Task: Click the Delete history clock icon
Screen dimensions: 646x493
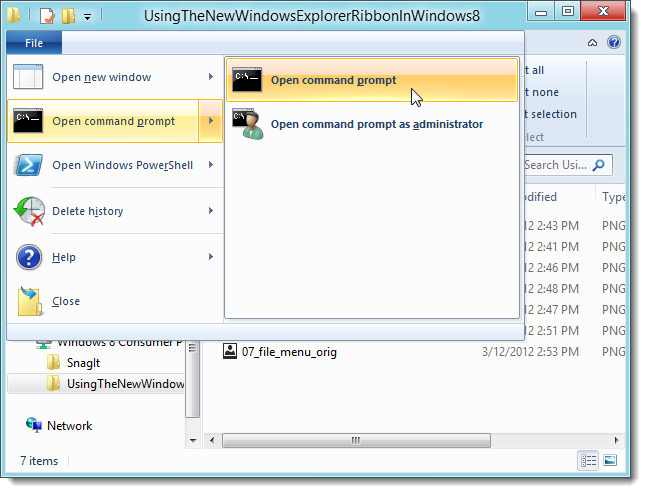Action: pos(29,211)
